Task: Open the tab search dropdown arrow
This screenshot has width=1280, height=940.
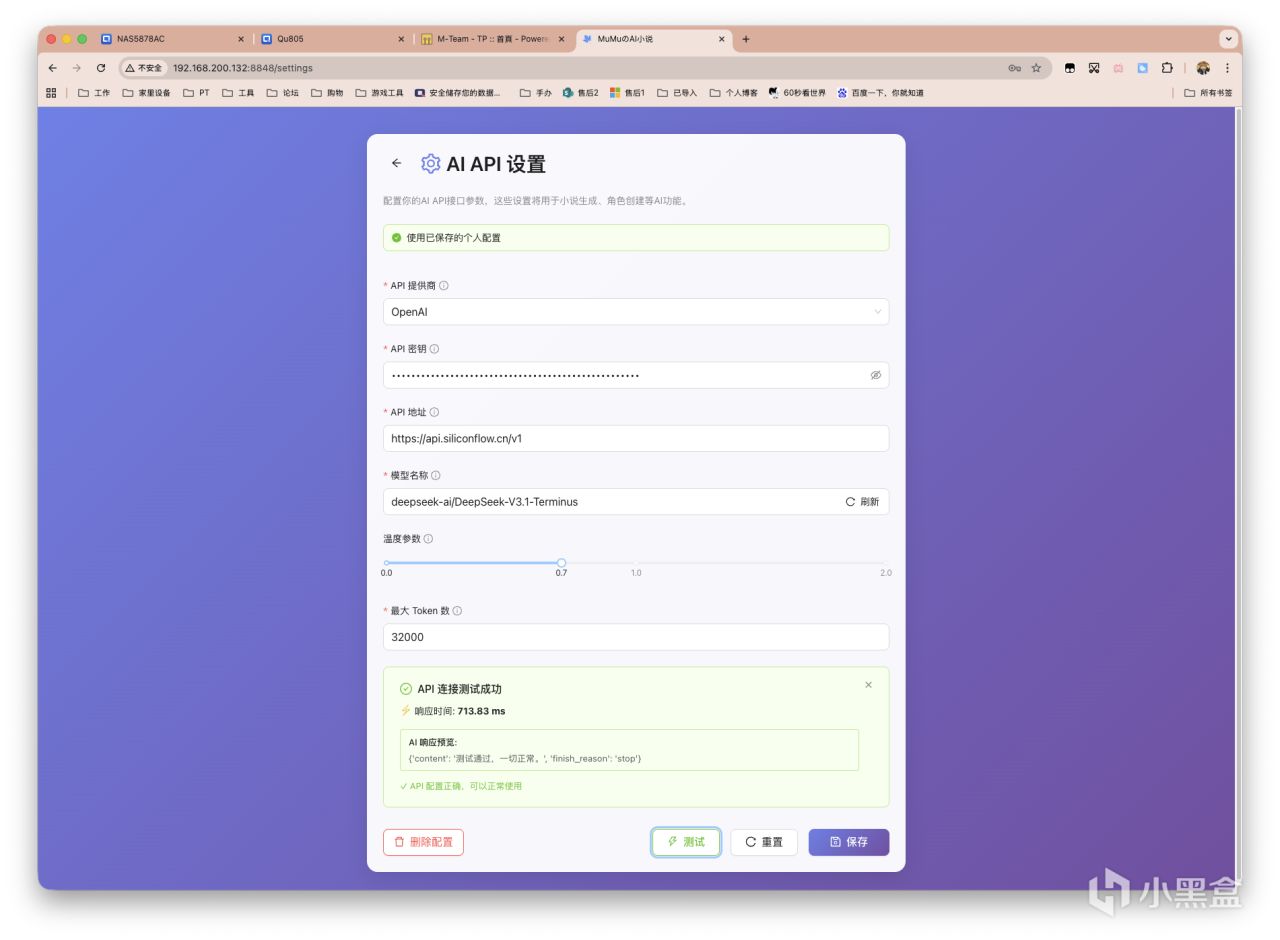Action: [x=1229, y=39]
